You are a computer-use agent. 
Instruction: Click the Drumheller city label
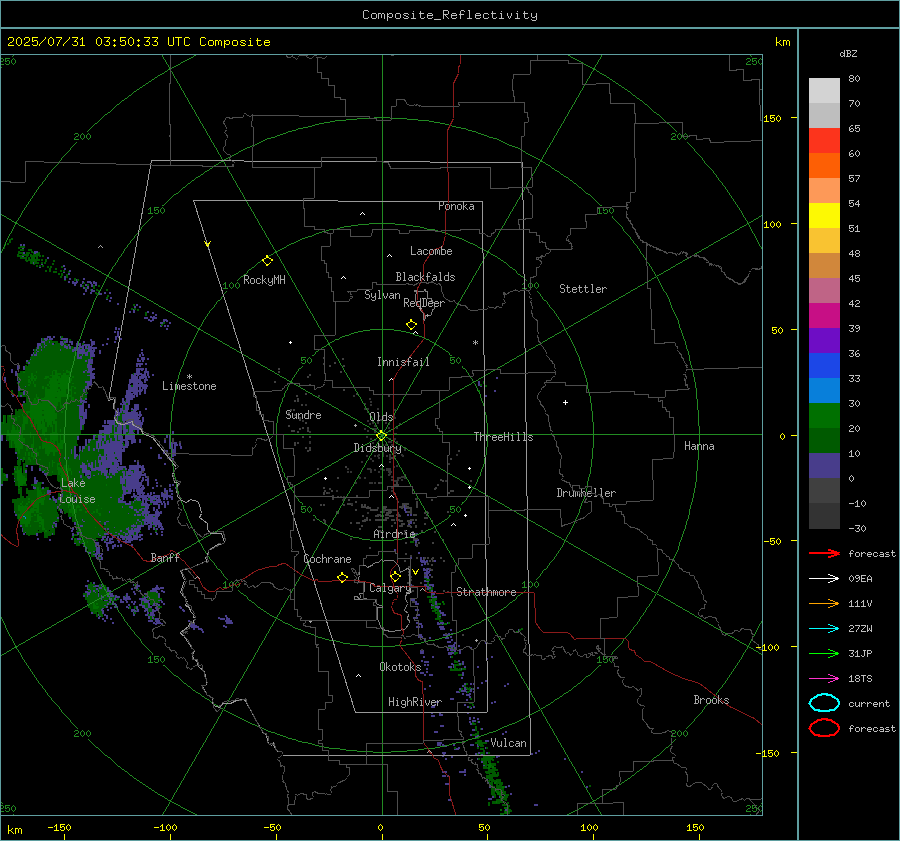tap(586, 493)
